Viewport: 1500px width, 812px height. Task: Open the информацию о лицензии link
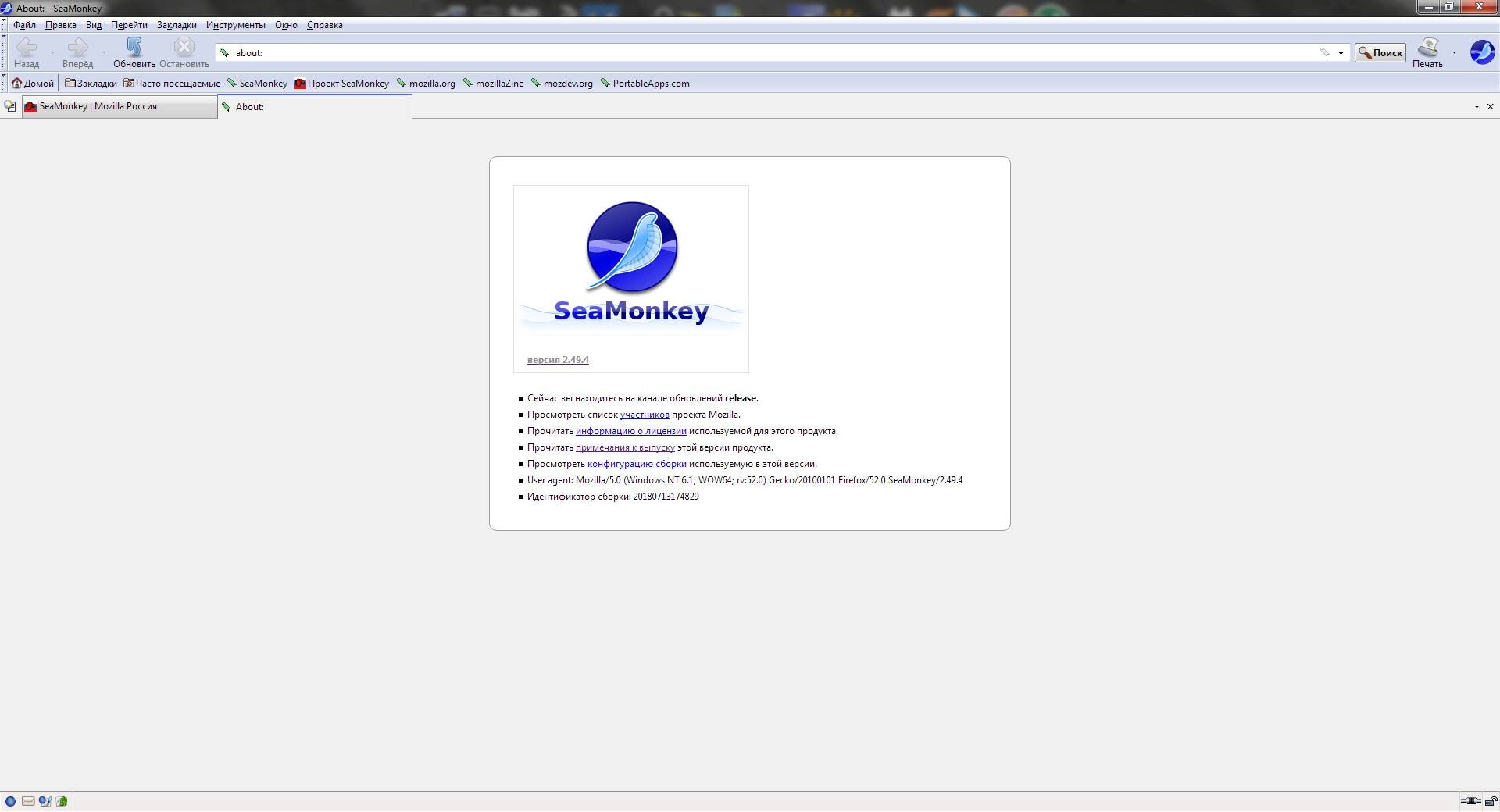631,431
